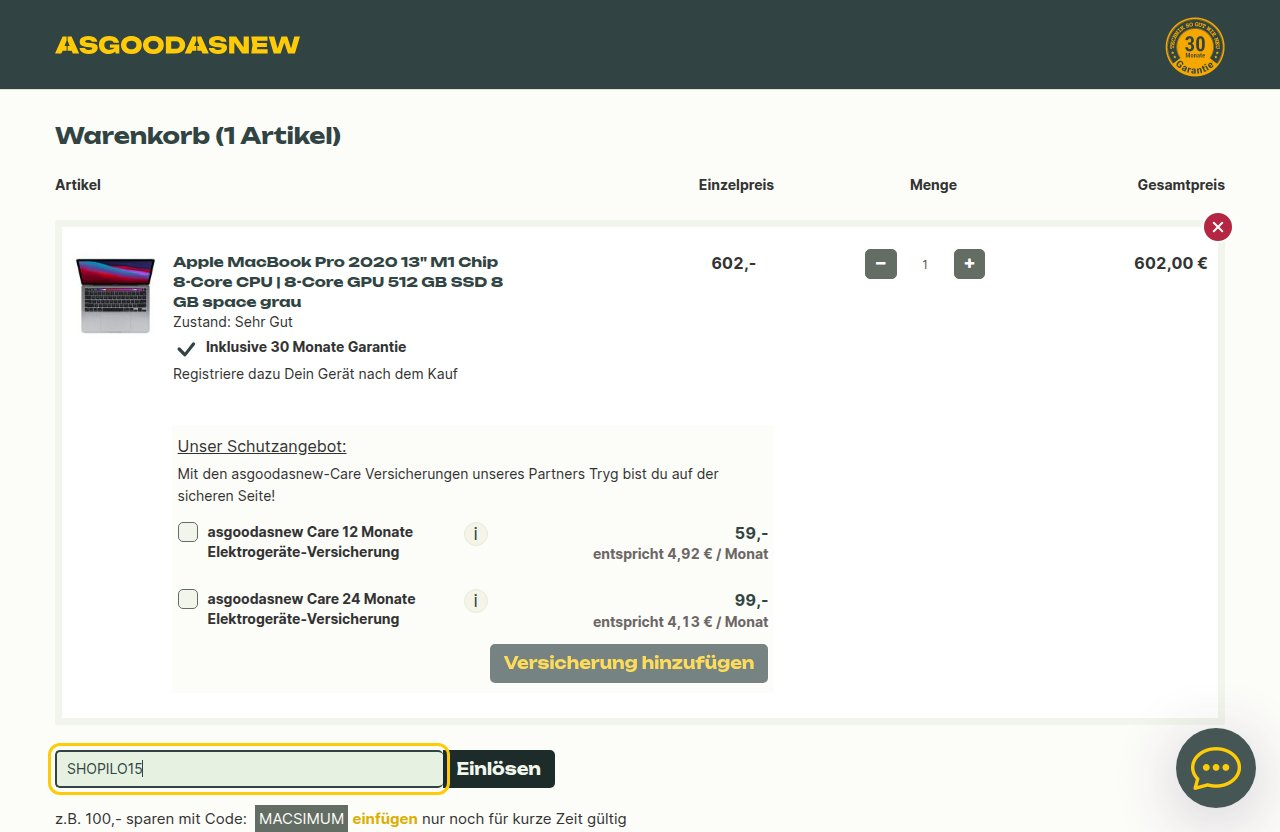Open the live chat bubble
The image size is (1280, 832).
click(1216, 768)
